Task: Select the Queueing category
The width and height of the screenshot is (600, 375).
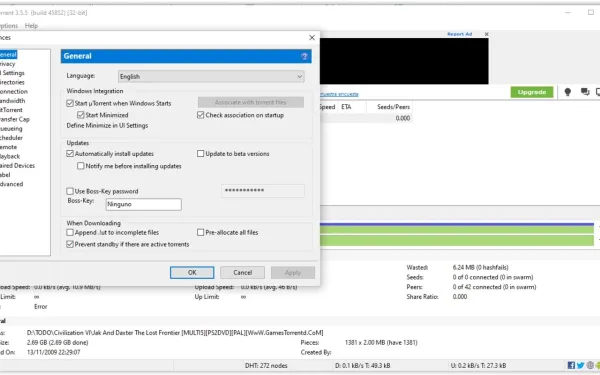Action: pos(11,129)
